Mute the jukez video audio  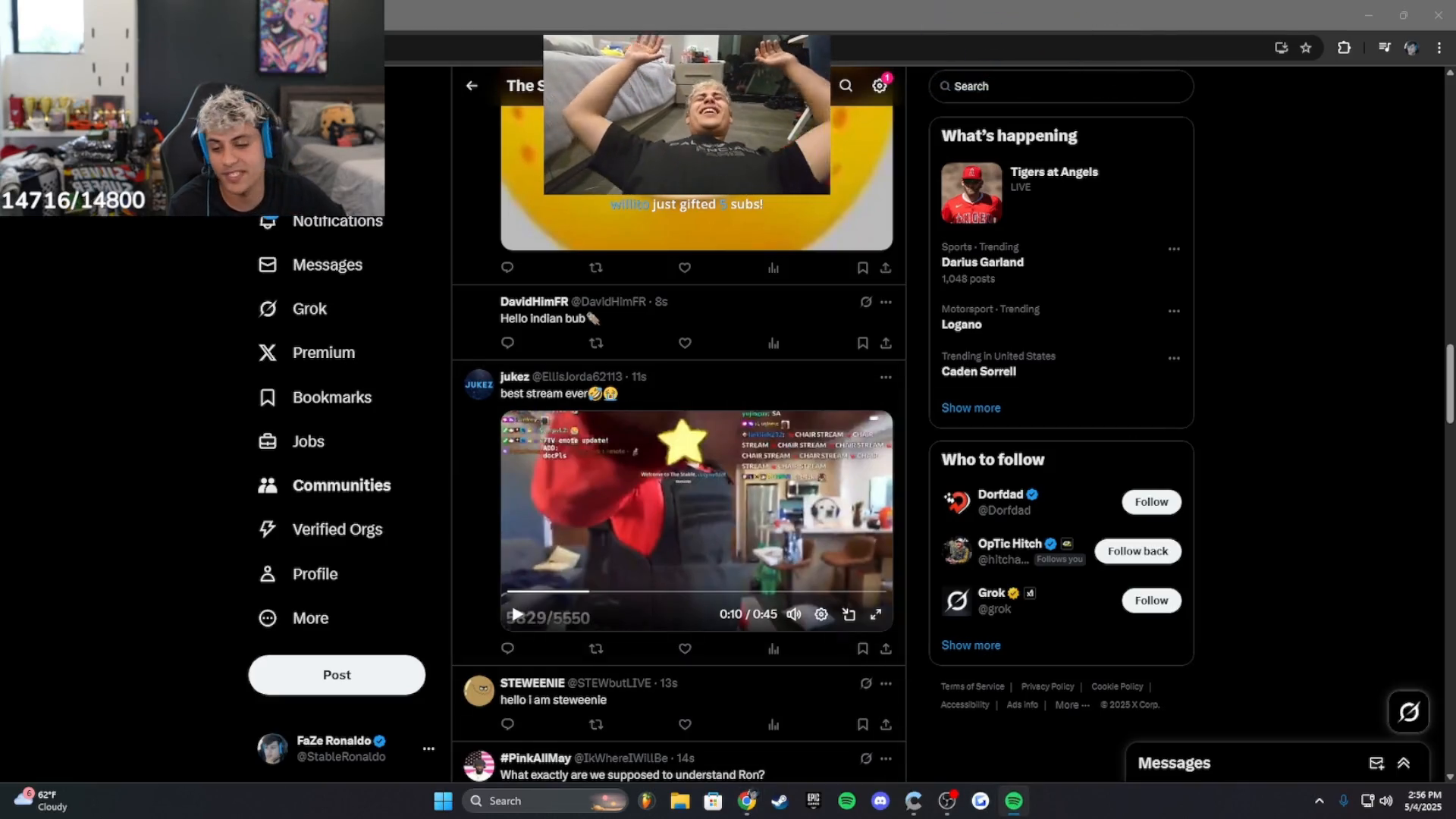[x=793, y=614]
